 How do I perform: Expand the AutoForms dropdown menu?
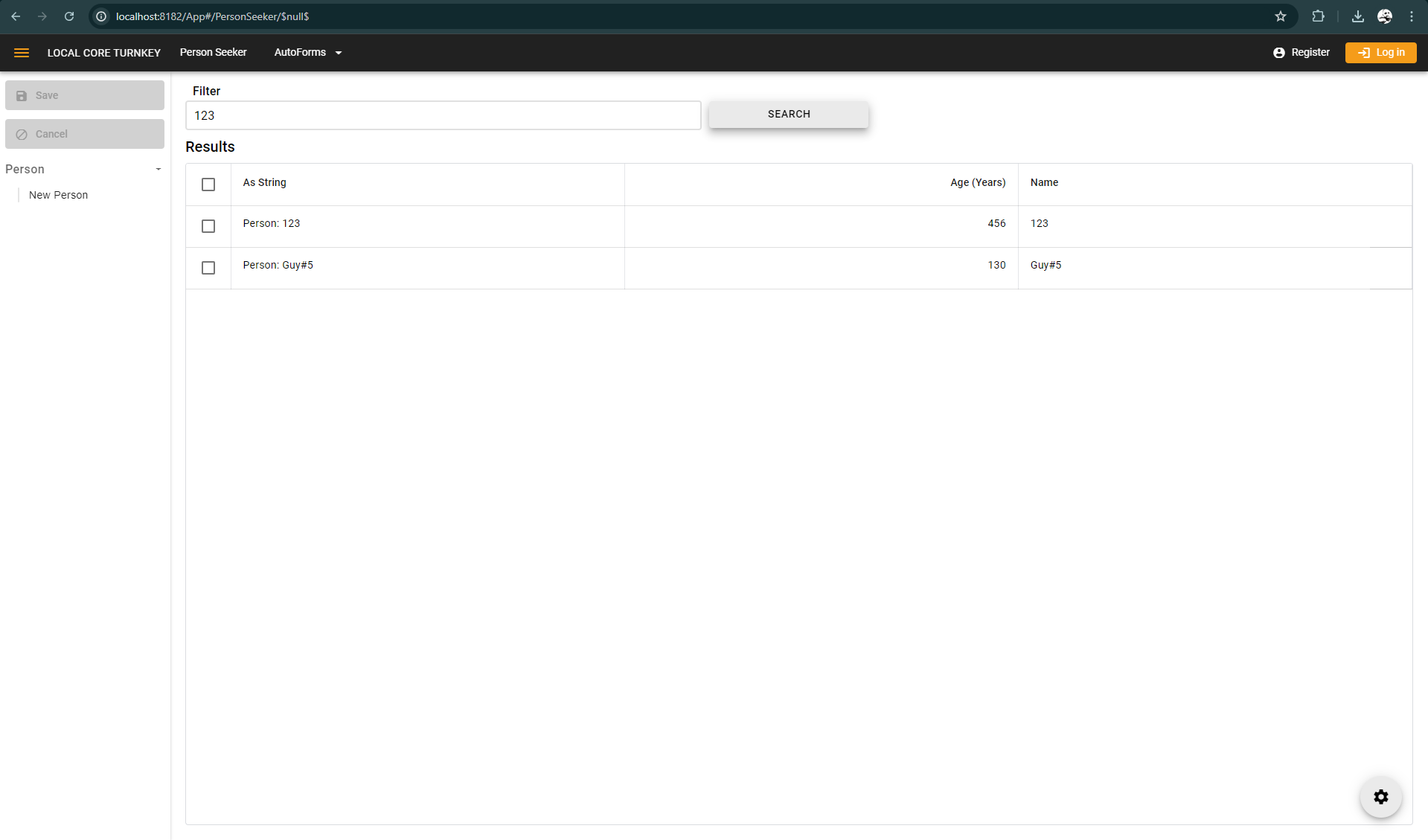(307, 53)
